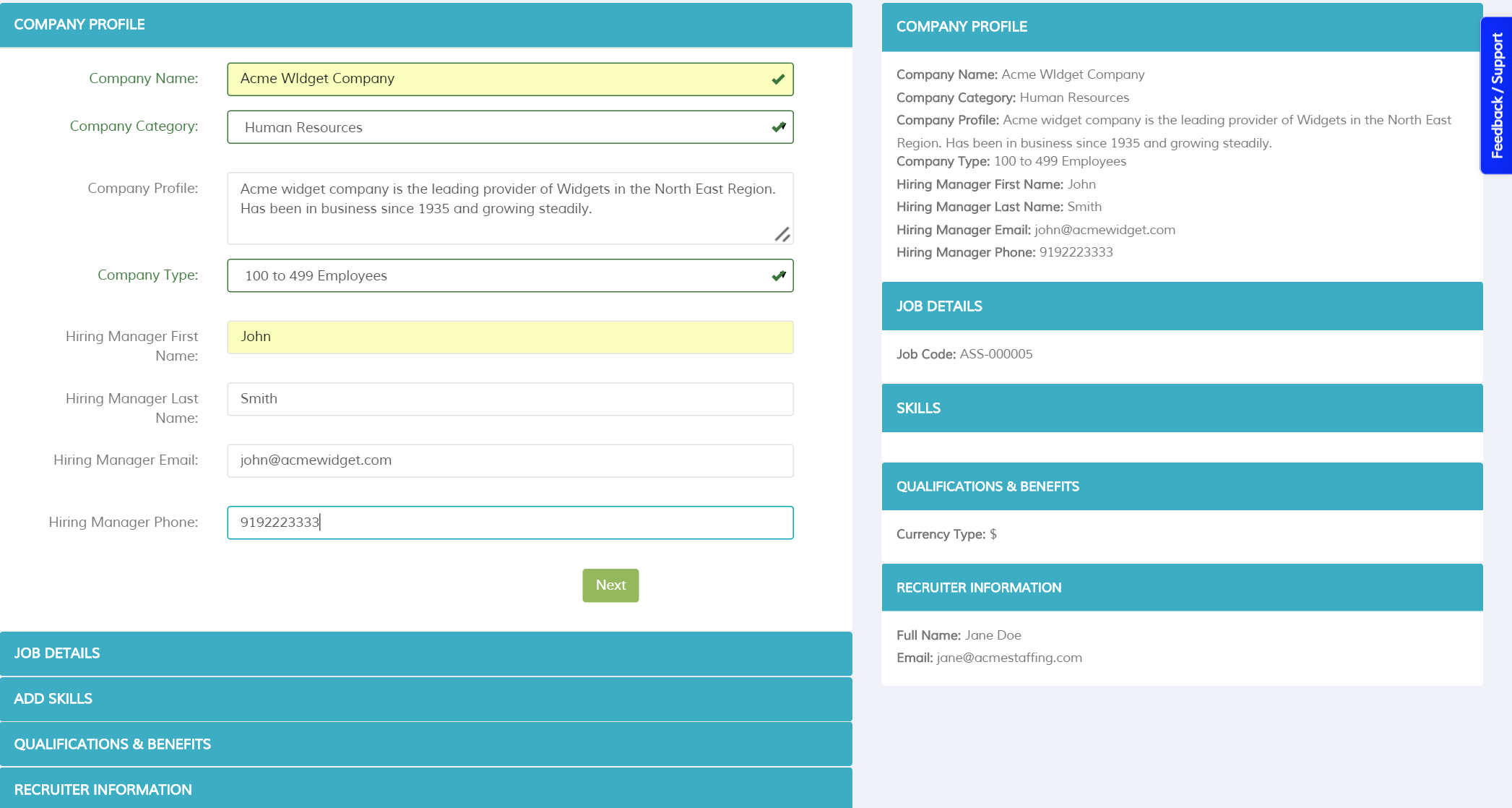The width and height of the screenshot is (1512, 808).
Task: Click the Company Profile textarea resize handle
Action: pos(782,234)
